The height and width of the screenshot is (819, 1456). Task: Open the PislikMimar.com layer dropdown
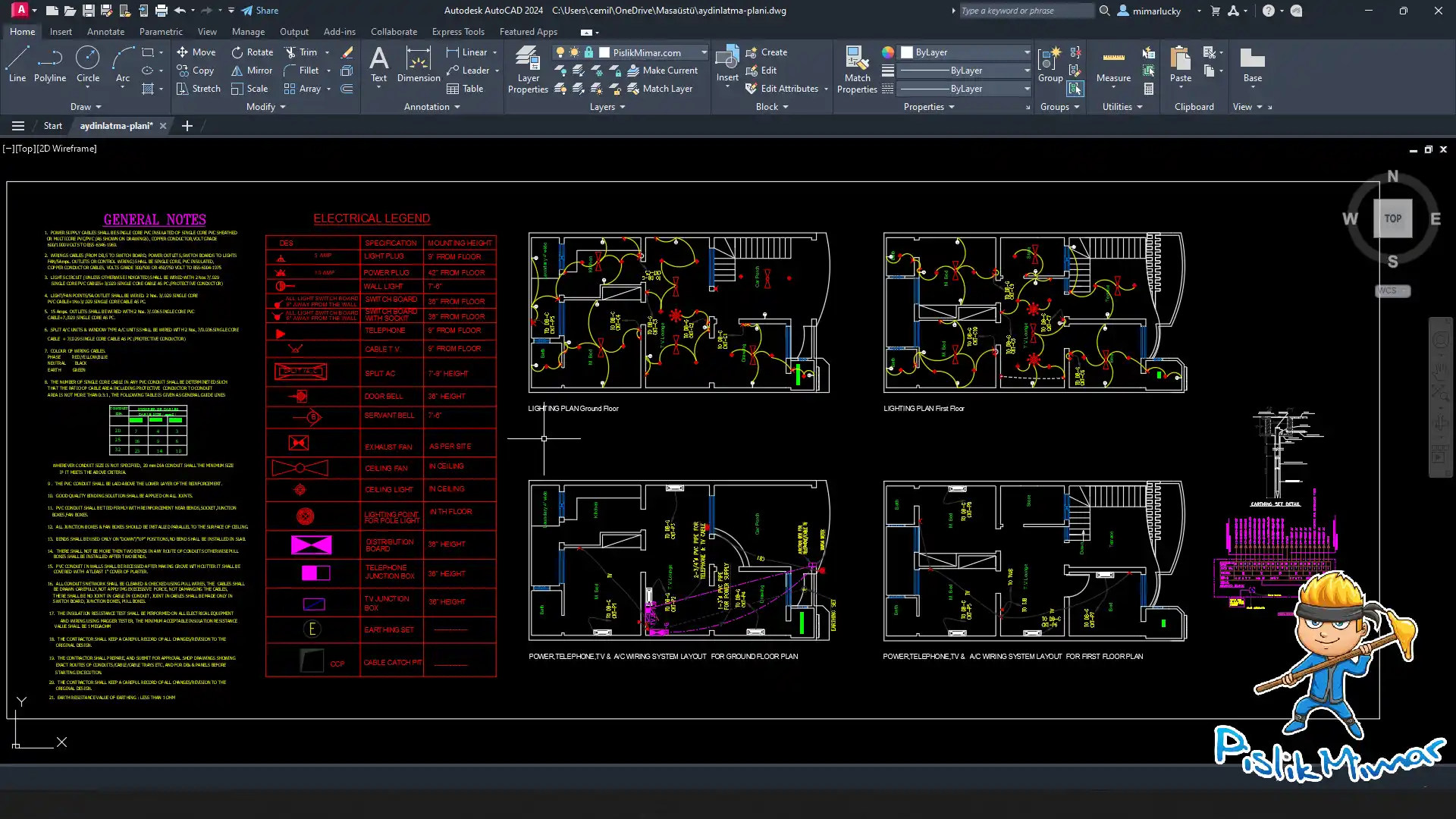[x=704, y=52]
